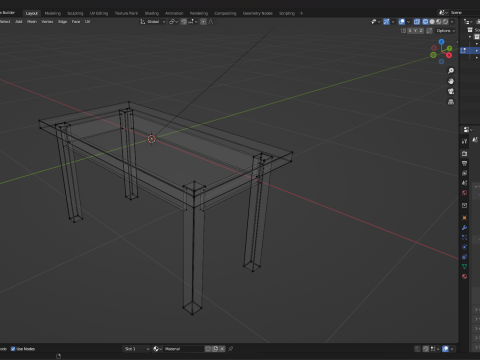
Task: Select wireframe viewport shading
Action: (x=425, y=22)
